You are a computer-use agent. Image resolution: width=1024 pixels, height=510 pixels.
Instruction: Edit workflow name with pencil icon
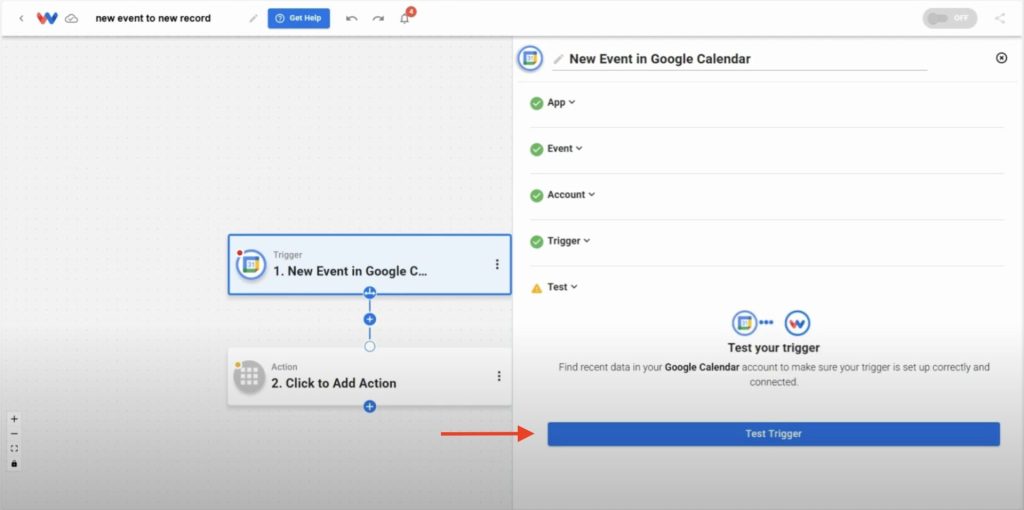tap(253, 18)
